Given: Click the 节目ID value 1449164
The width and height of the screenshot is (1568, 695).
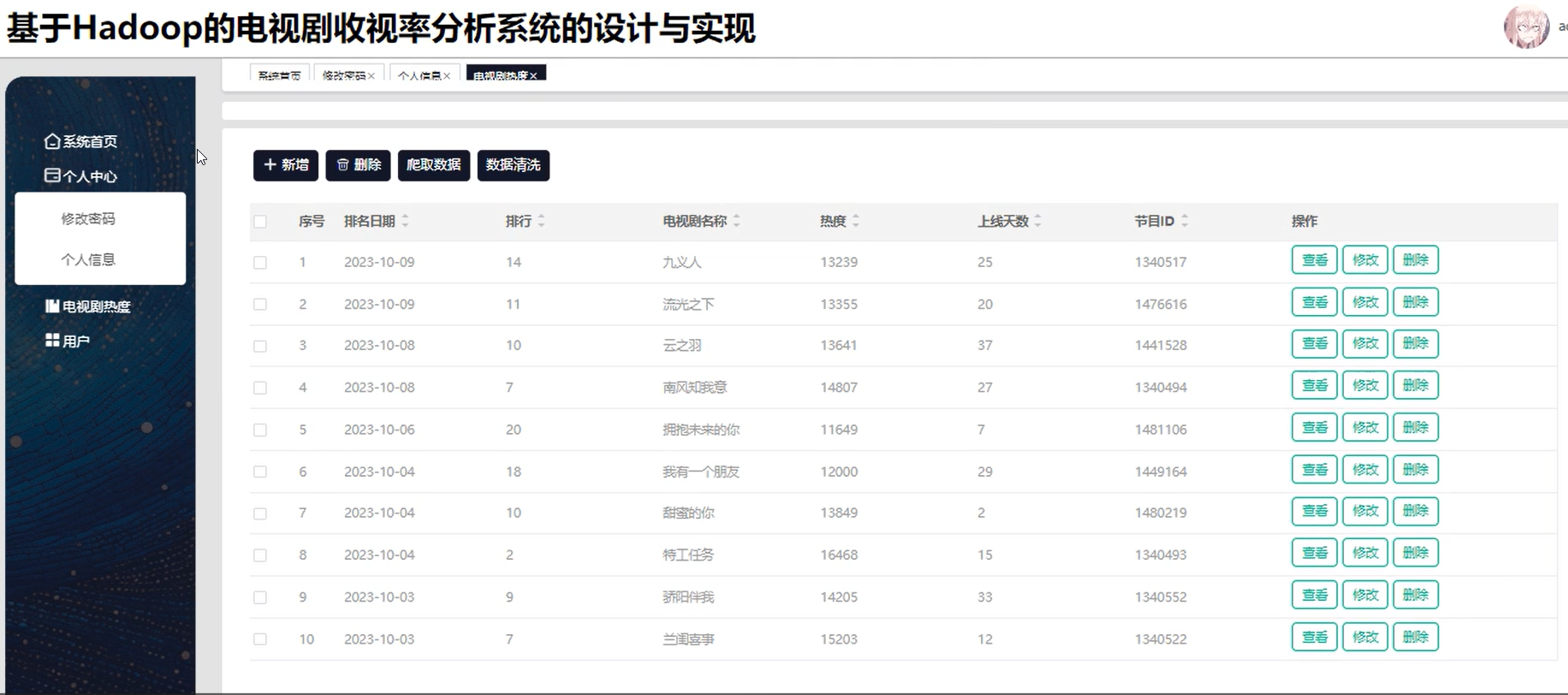Looking at the screenshot, I should [x=1161, y=472].
